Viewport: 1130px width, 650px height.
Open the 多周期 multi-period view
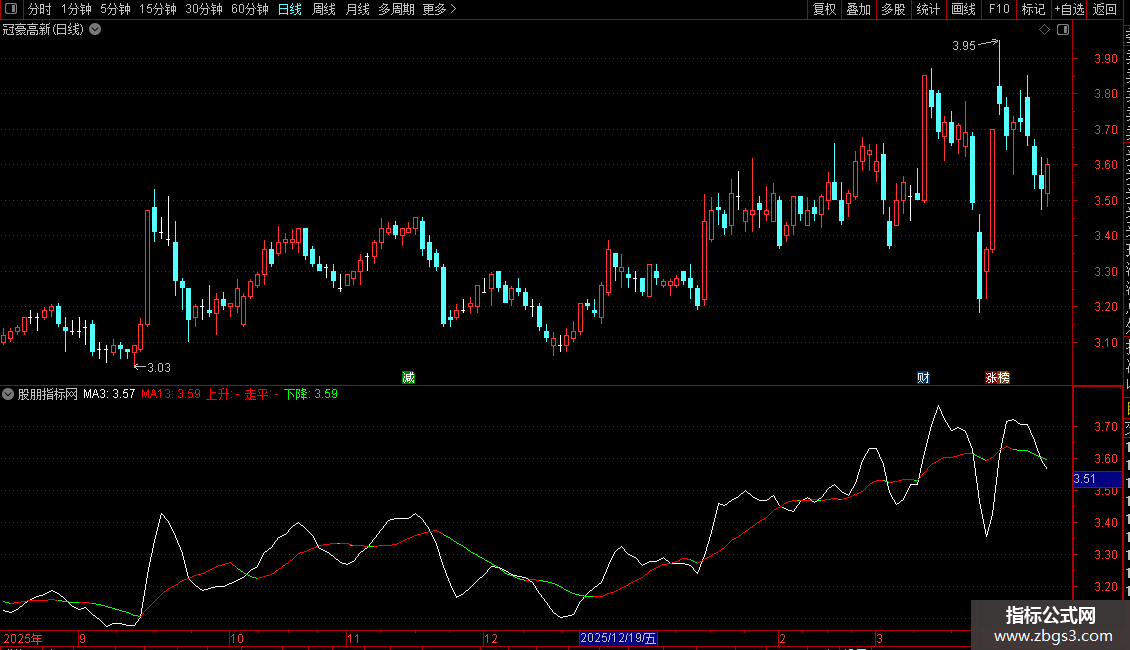click(396, 9)
